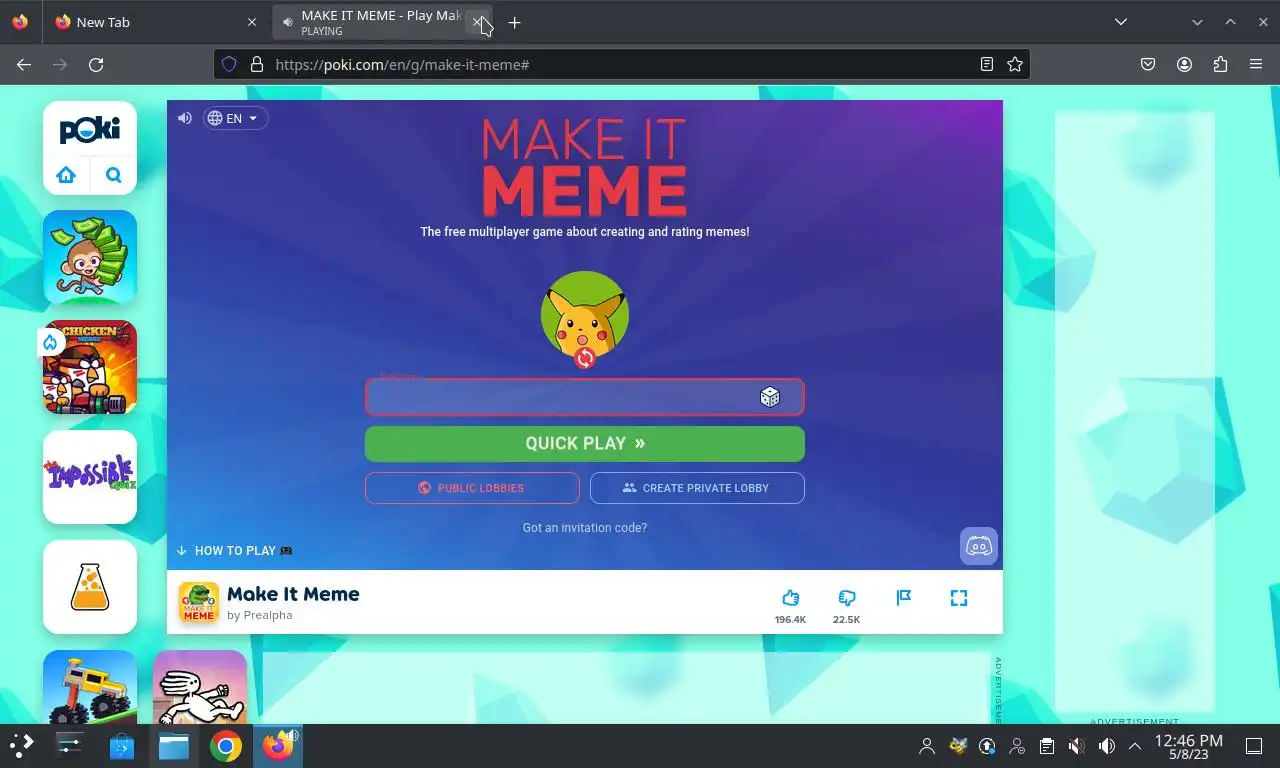Screen dimensions: 1280x768
Task: Open the Impossible Quiz game tile
Action: pyautogui.click(x=90, y=477)
